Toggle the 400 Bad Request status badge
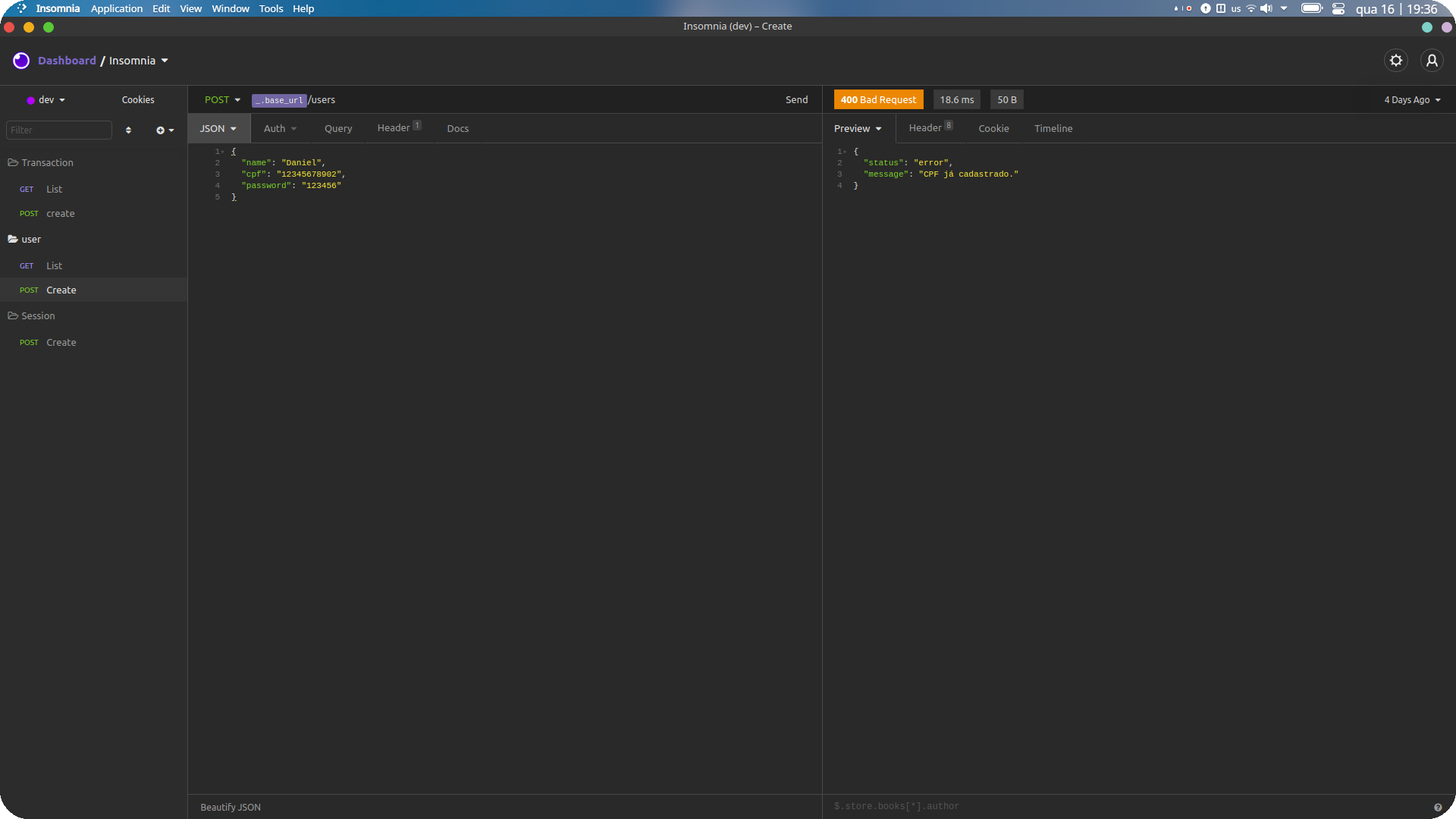The height and width of the screenshot is (819, 1456). click(877, 99)
